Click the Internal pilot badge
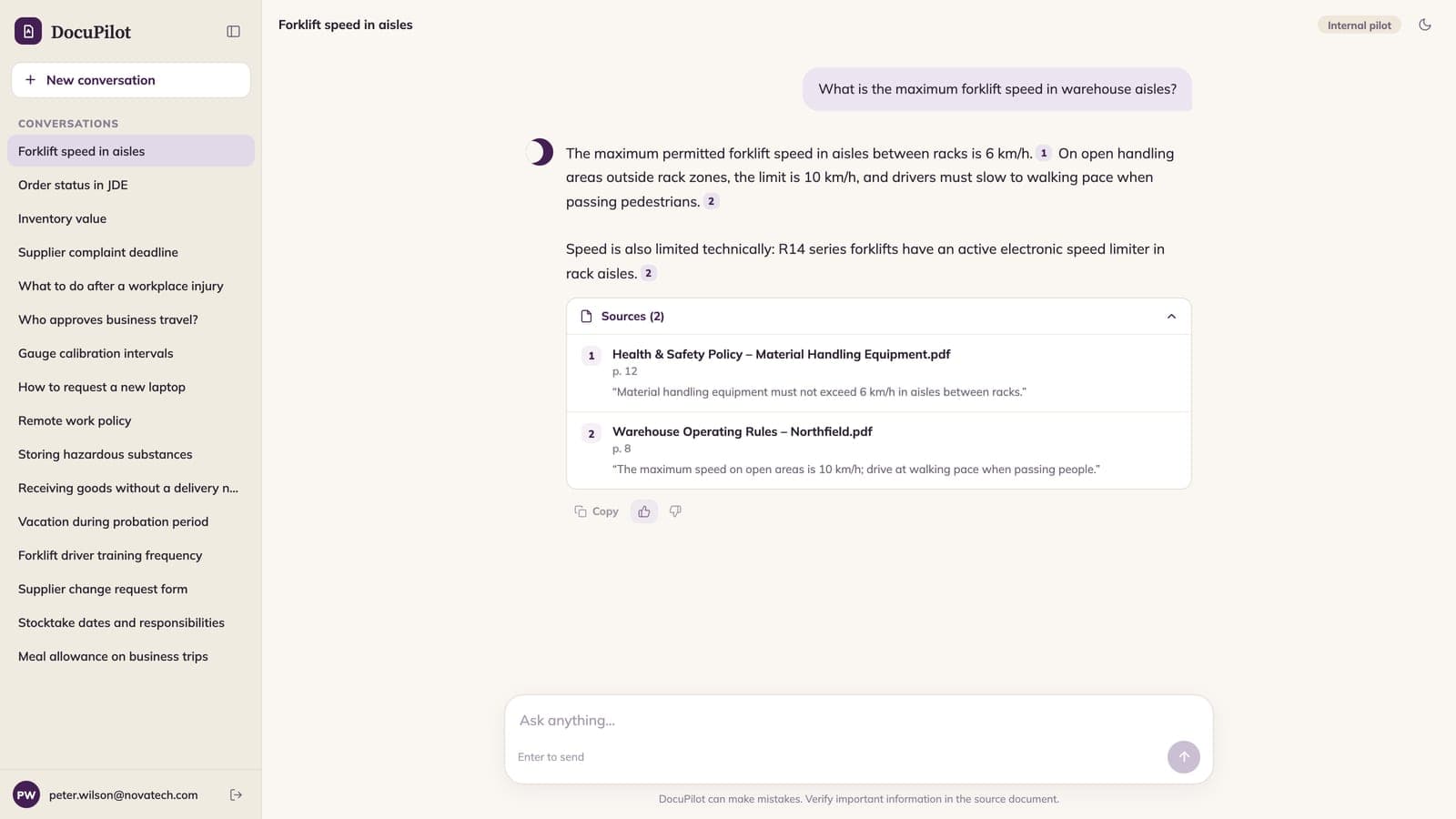 tap(1359, 25)
